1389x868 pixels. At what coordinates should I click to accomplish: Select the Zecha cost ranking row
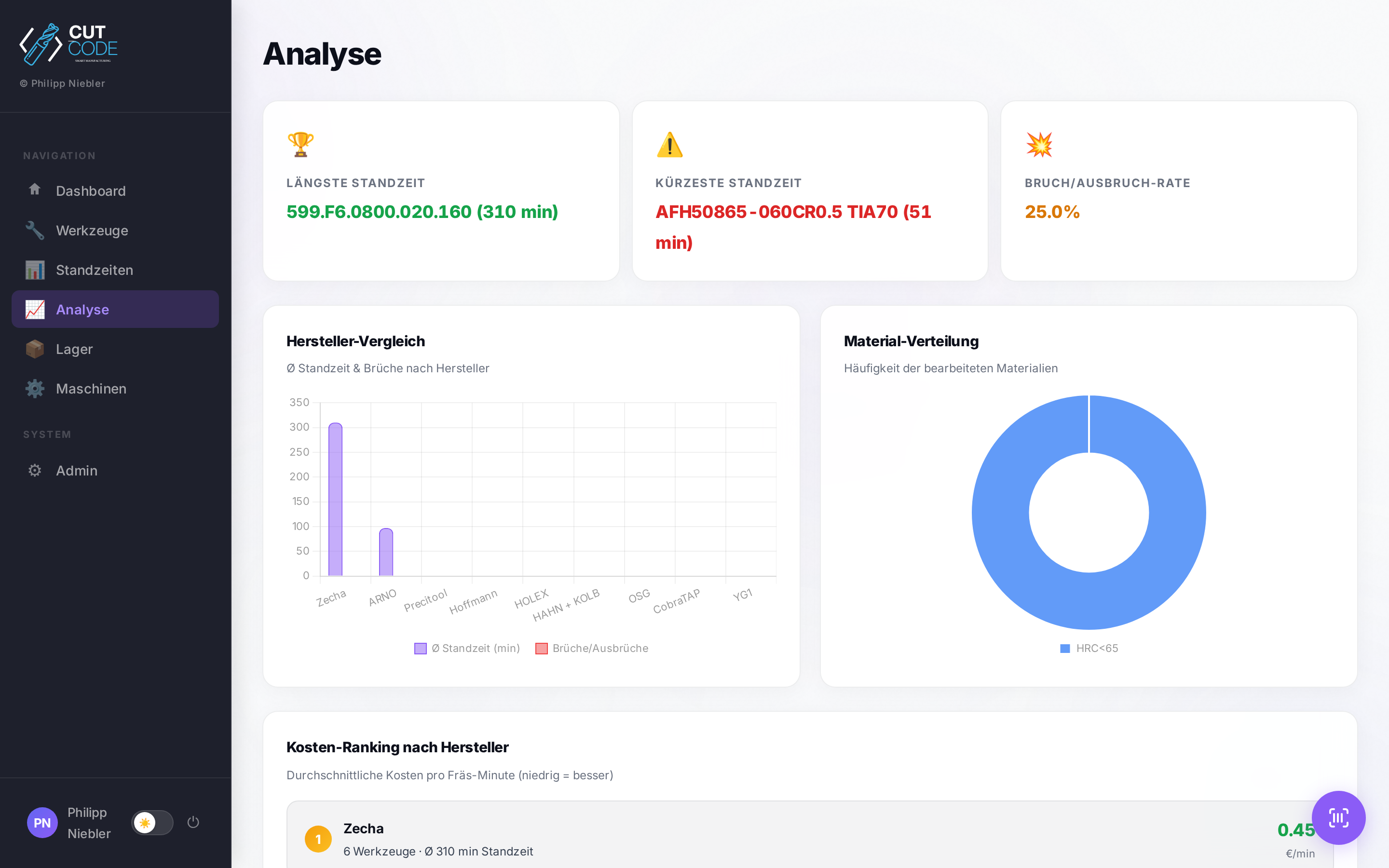[x=809, y=835]
